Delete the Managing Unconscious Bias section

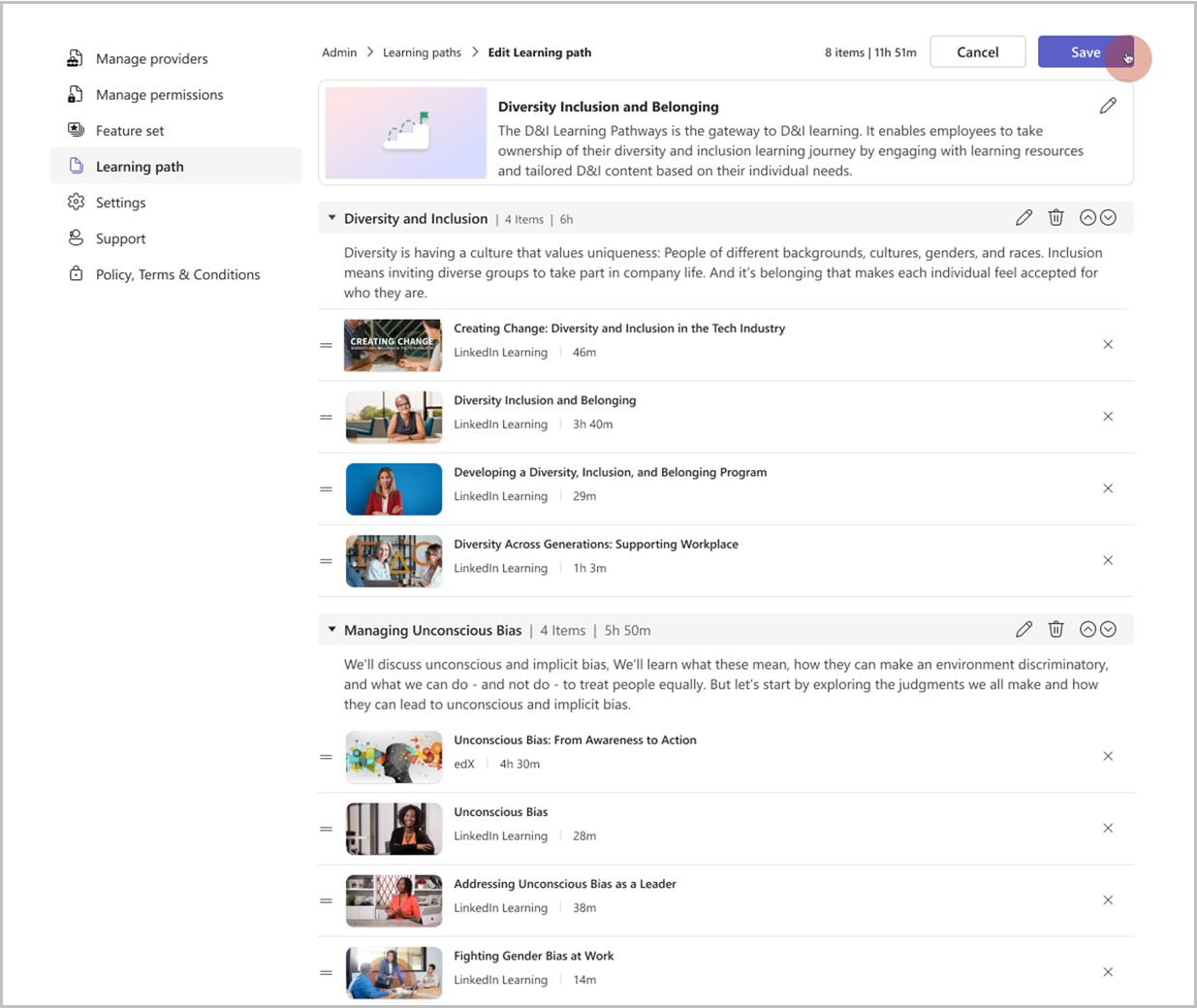click(1056, 629)
